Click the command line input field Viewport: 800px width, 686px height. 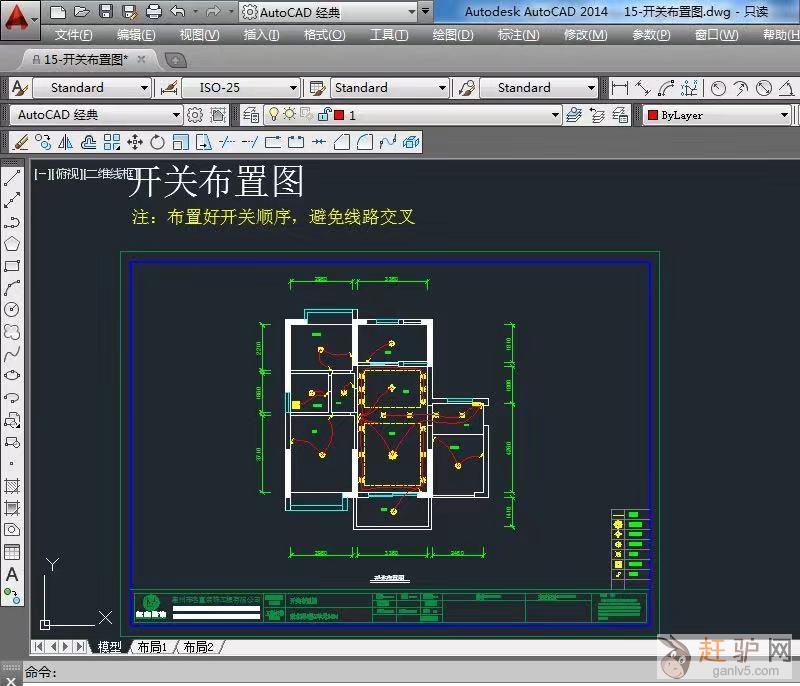(400, 673)
